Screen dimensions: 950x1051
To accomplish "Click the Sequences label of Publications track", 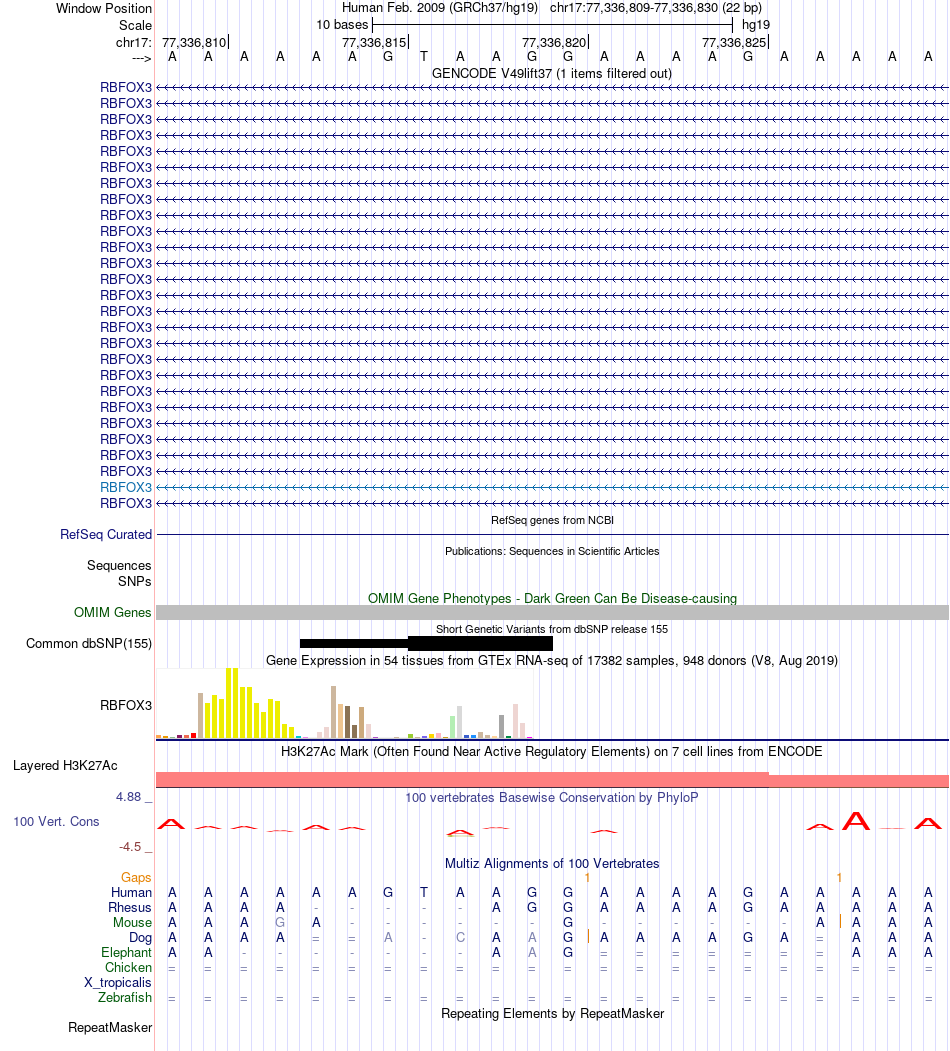I will pyautogui.click(x=119, y=566).
